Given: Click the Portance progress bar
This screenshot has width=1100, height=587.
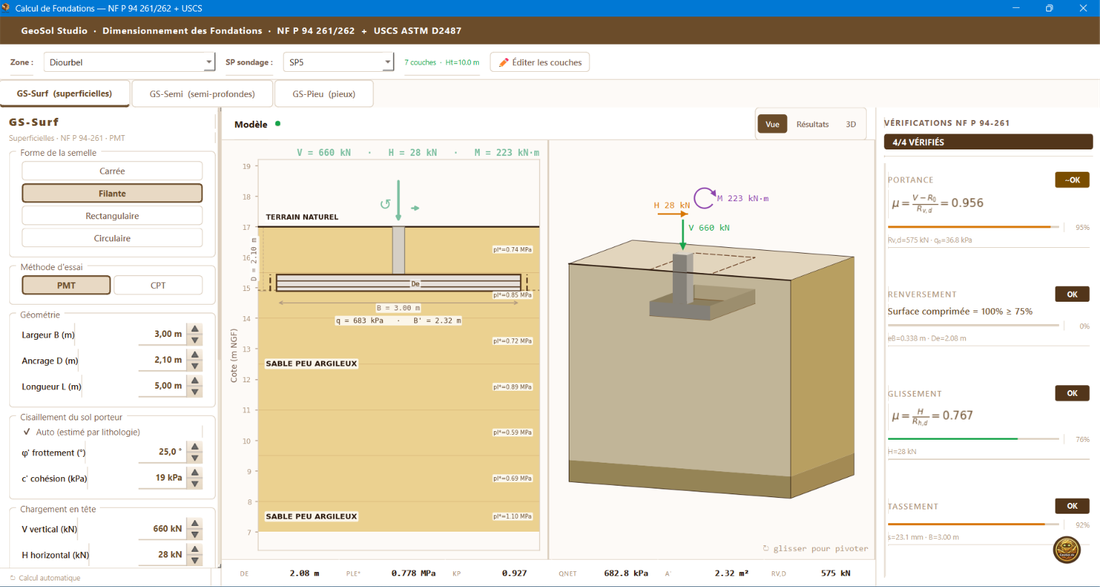Looking at the screenshot, I should 973,227.
